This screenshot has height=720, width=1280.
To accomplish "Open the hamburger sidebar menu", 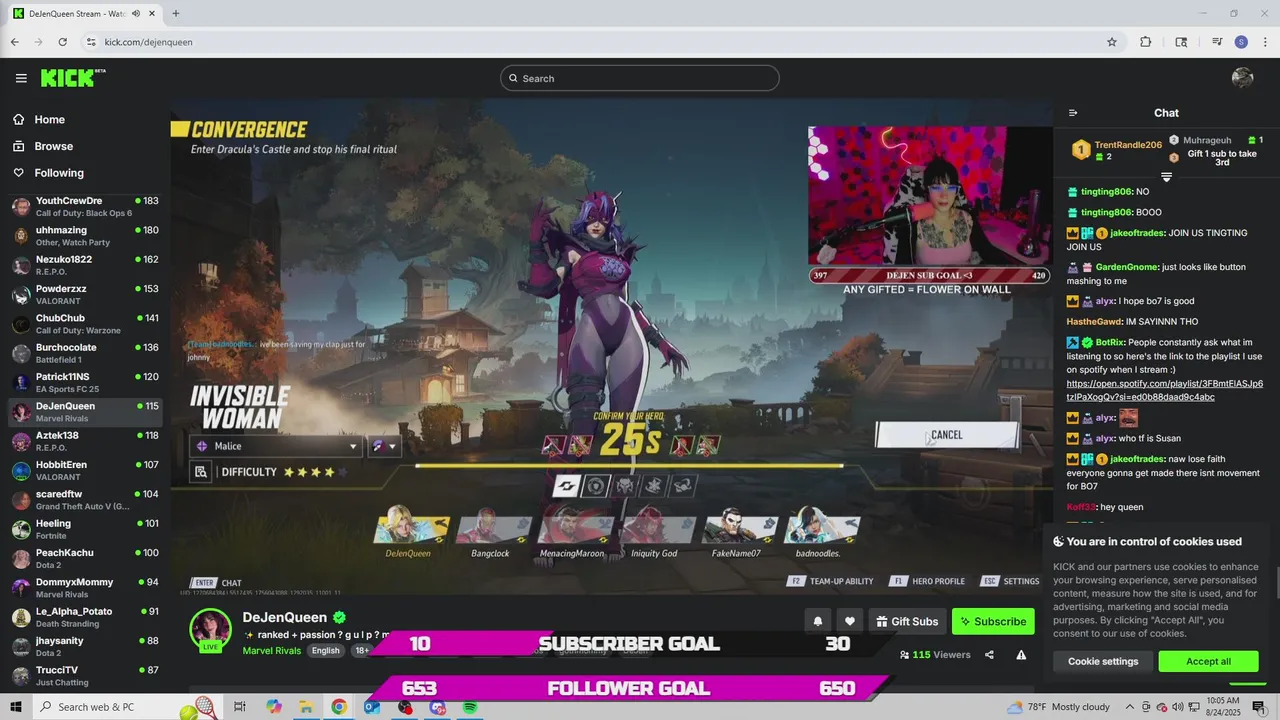I will [x=21, y=78].
